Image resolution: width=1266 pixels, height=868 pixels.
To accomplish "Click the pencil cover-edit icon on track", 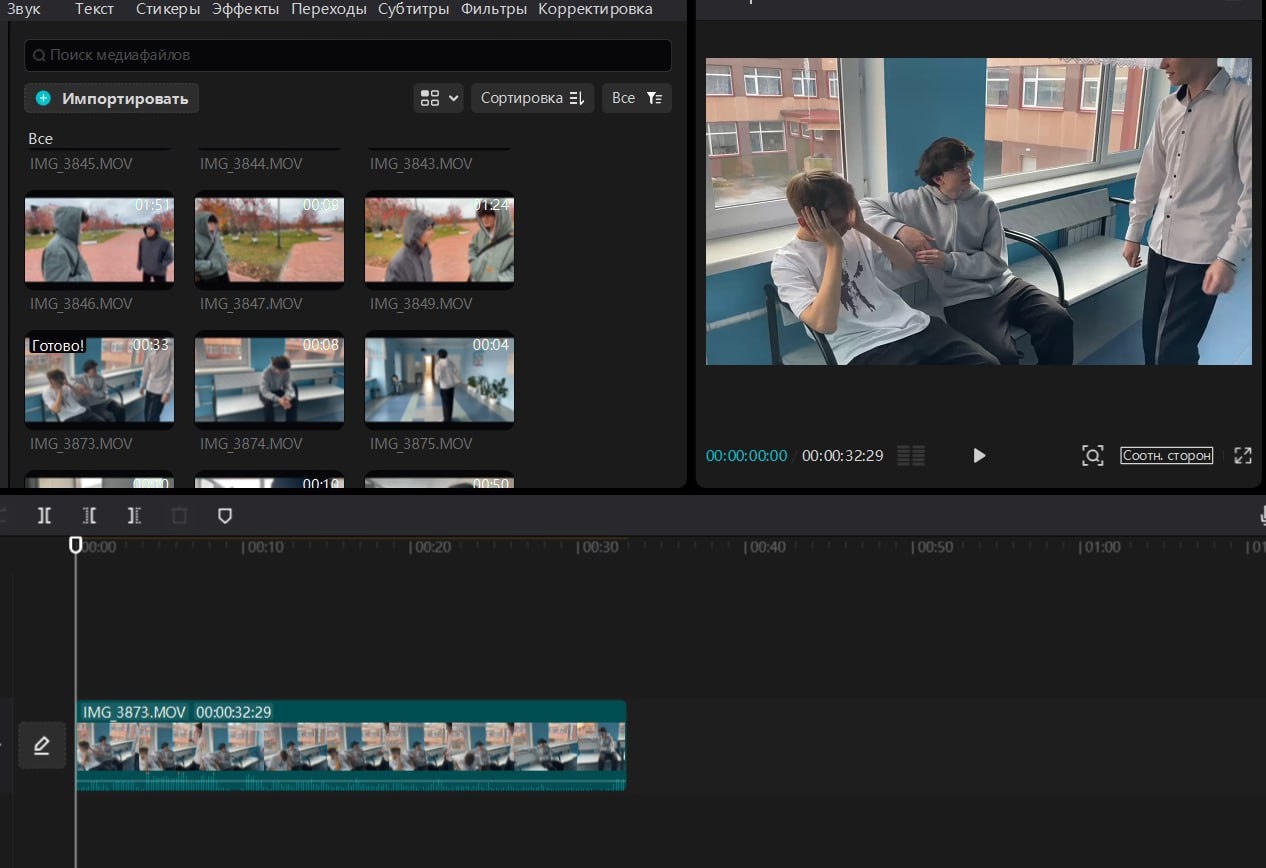I will (42, 746).
